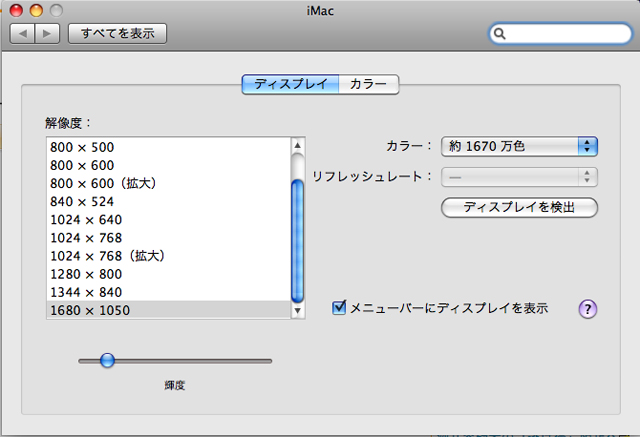Image resolution: width=640 pixels, height=437 pixels.
Task: Switch to the カラー tab
Action: tap(369, 84)
